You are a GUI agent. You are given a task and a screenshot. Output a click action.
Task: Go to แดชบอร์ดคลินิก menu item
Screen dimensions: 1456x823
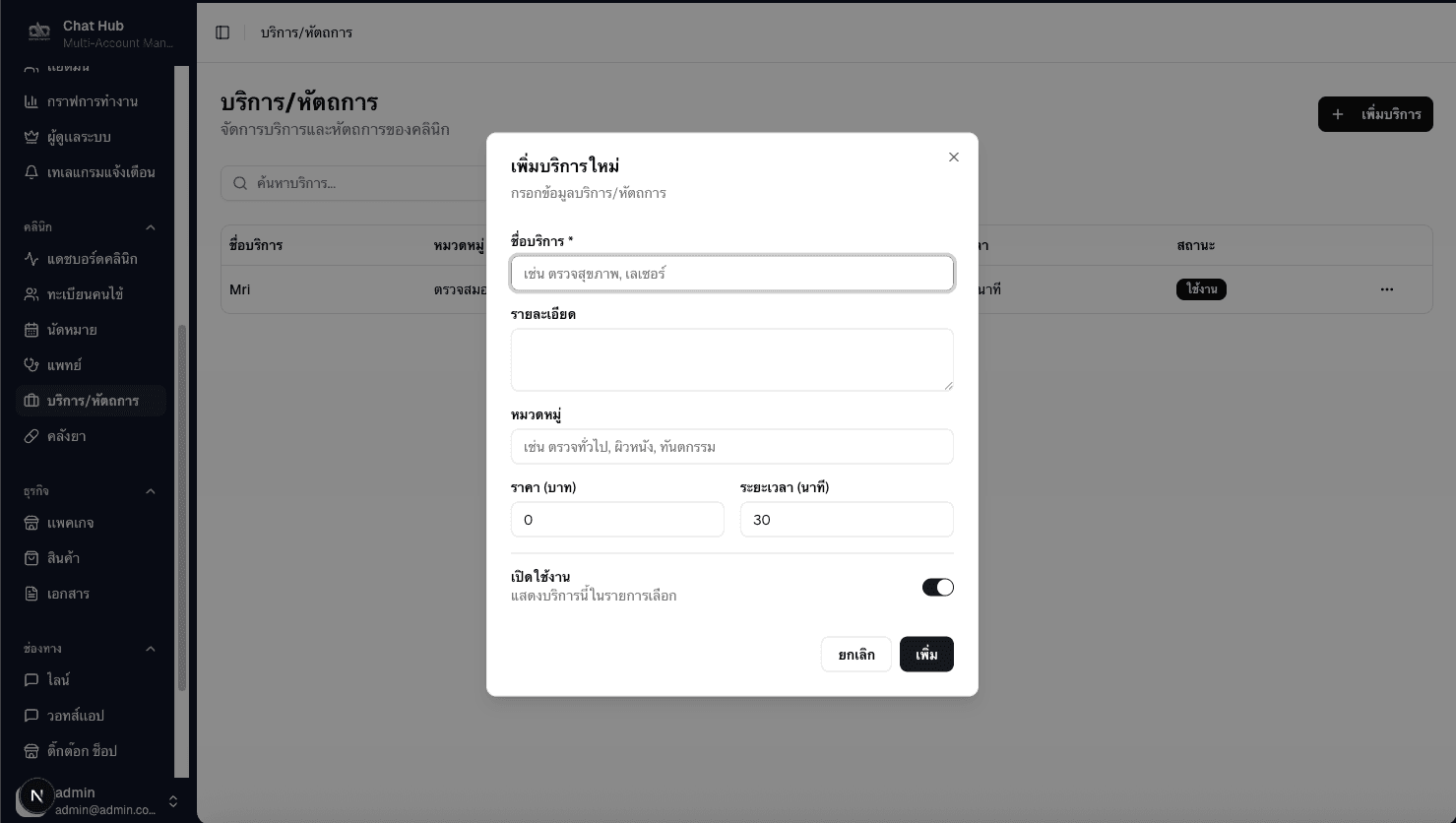pos(92,259)
